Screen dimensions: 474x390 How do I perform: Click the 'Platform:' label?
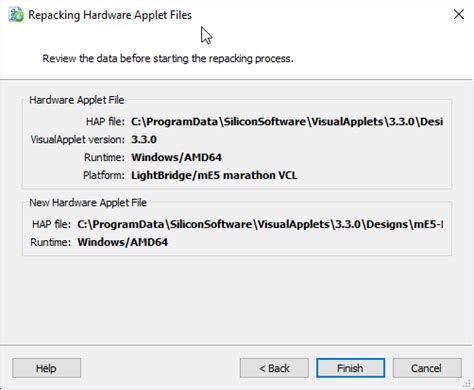104,175
